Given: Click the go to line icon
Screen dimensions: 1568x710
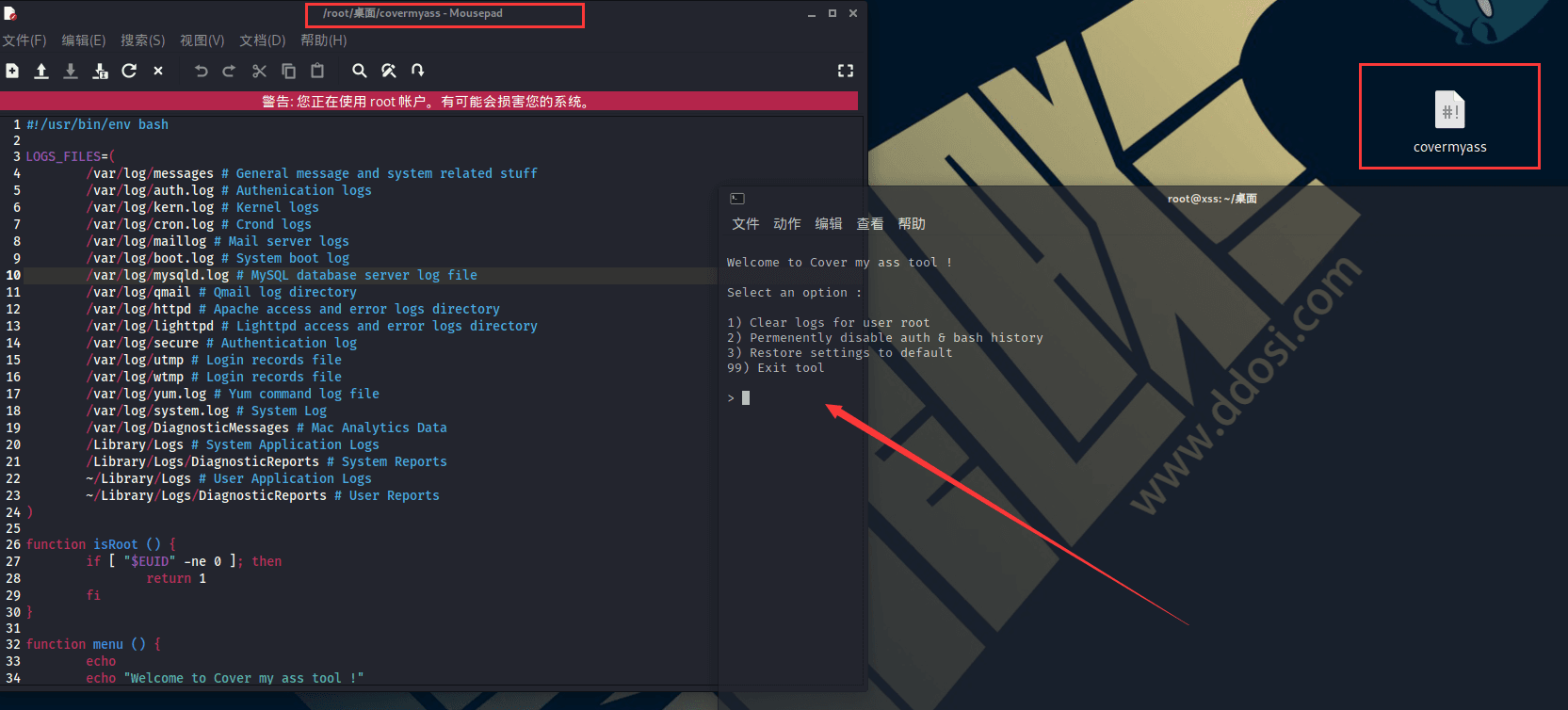Looking at the screenshot, I should click(x=418, y=71).
